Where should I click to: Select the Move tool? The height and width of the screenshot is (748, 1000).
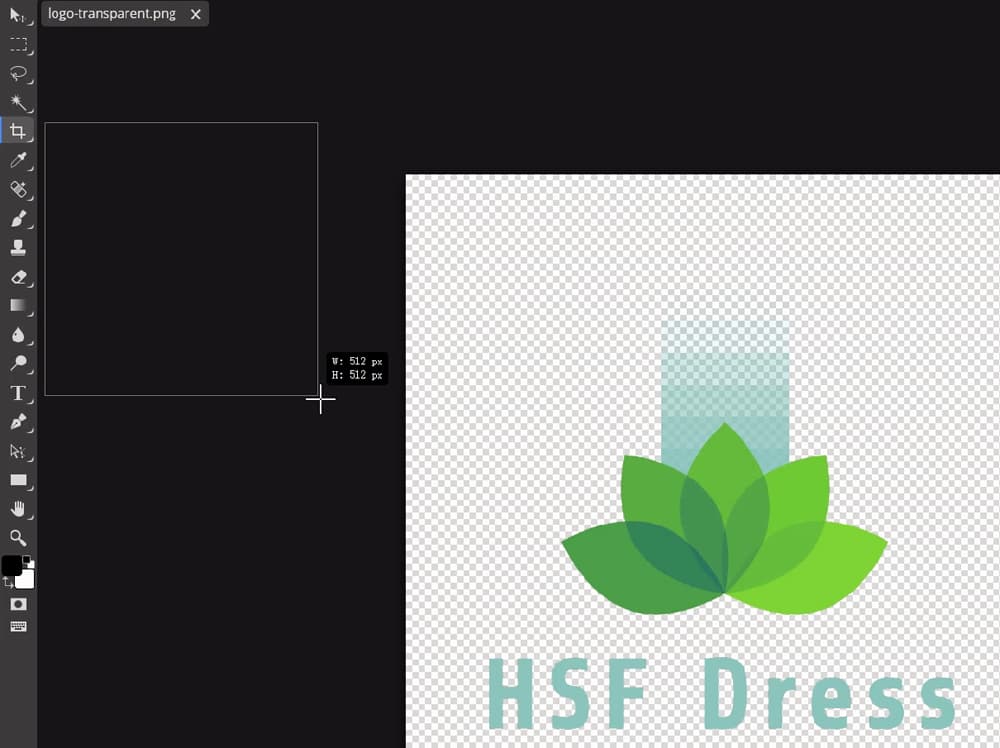(x=17, y=15)
